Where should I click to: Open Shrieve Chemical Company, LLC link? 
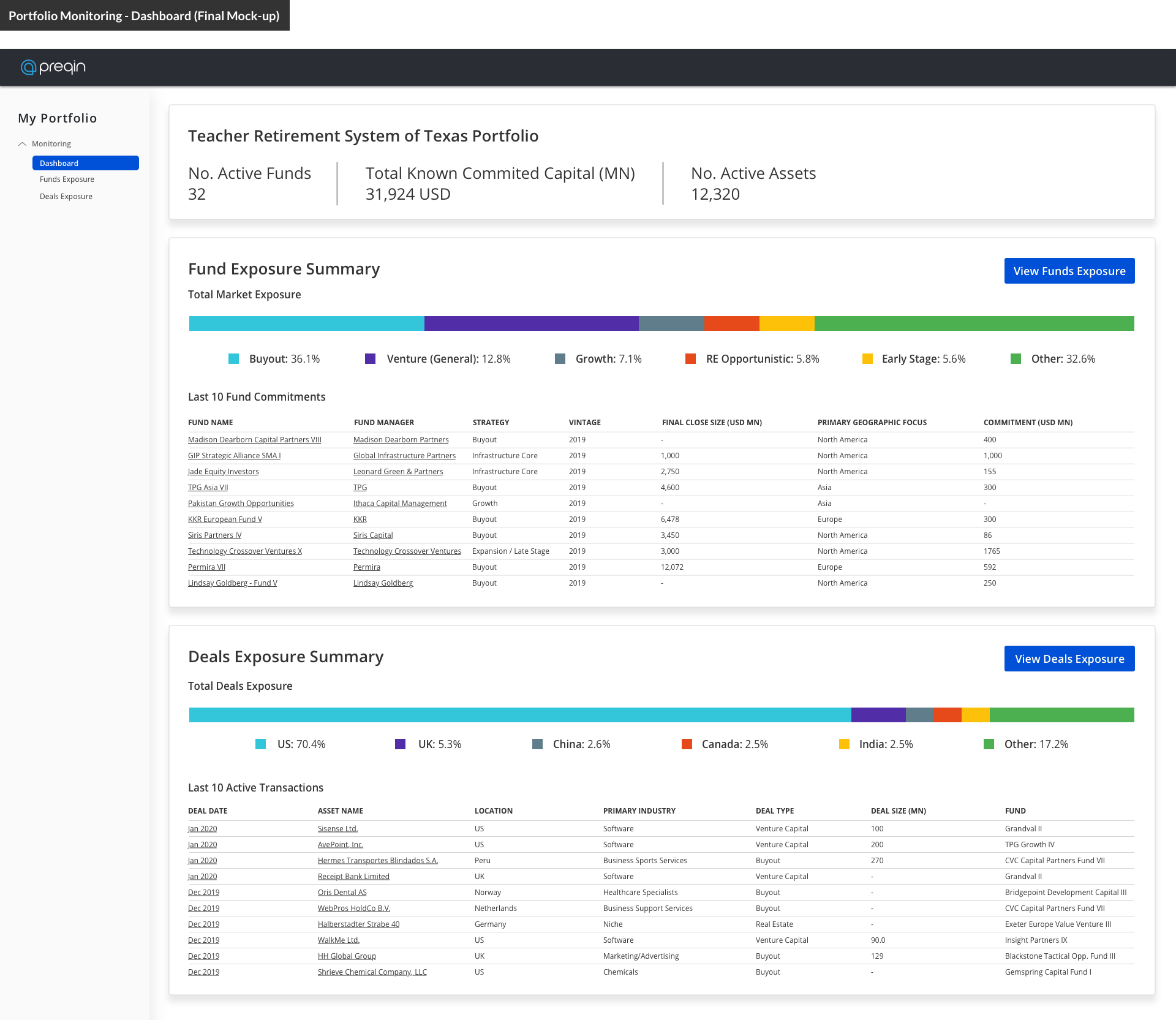point(372,972)
